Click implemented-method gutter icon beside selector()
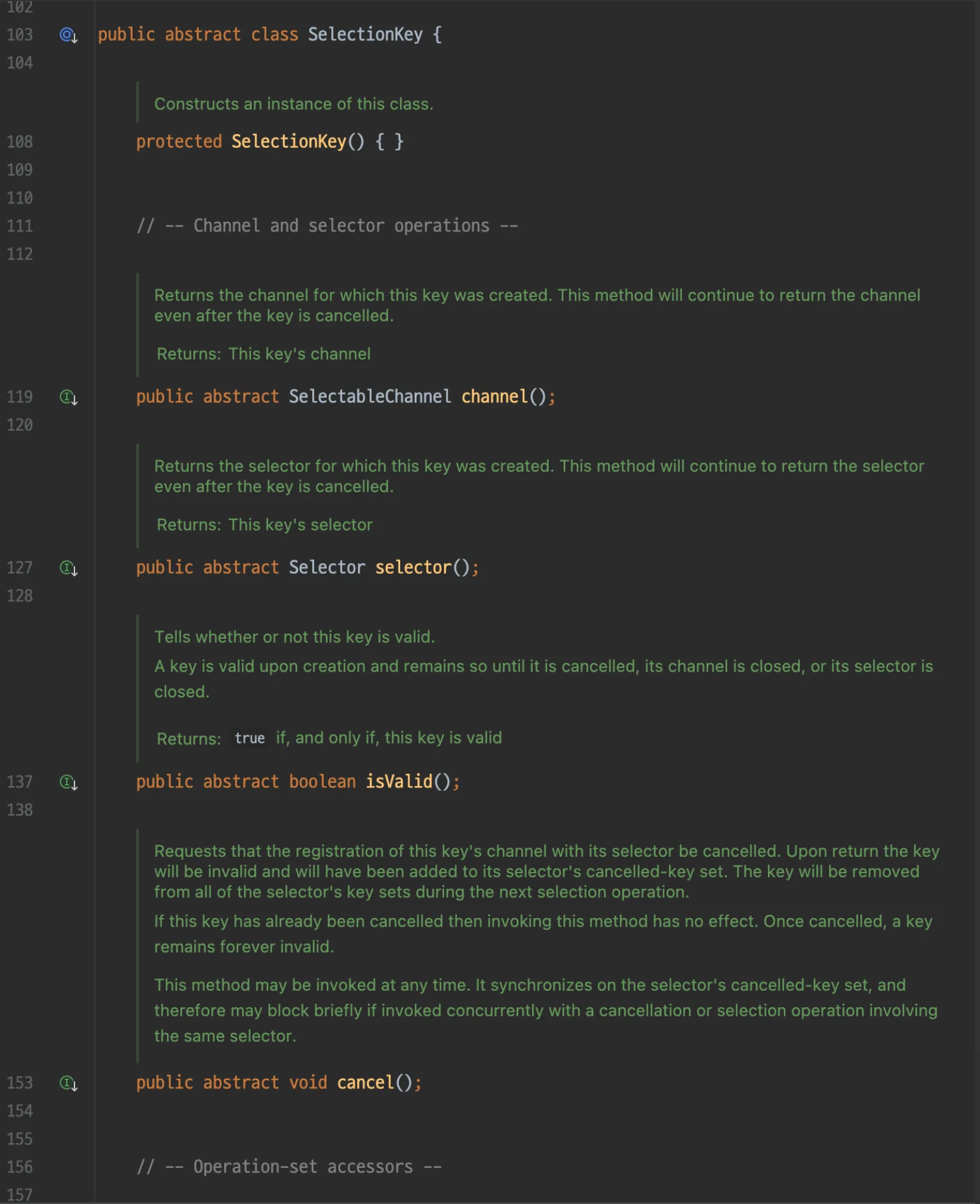The height and width of the screenshot is (1204, 980). click(68, 568)
